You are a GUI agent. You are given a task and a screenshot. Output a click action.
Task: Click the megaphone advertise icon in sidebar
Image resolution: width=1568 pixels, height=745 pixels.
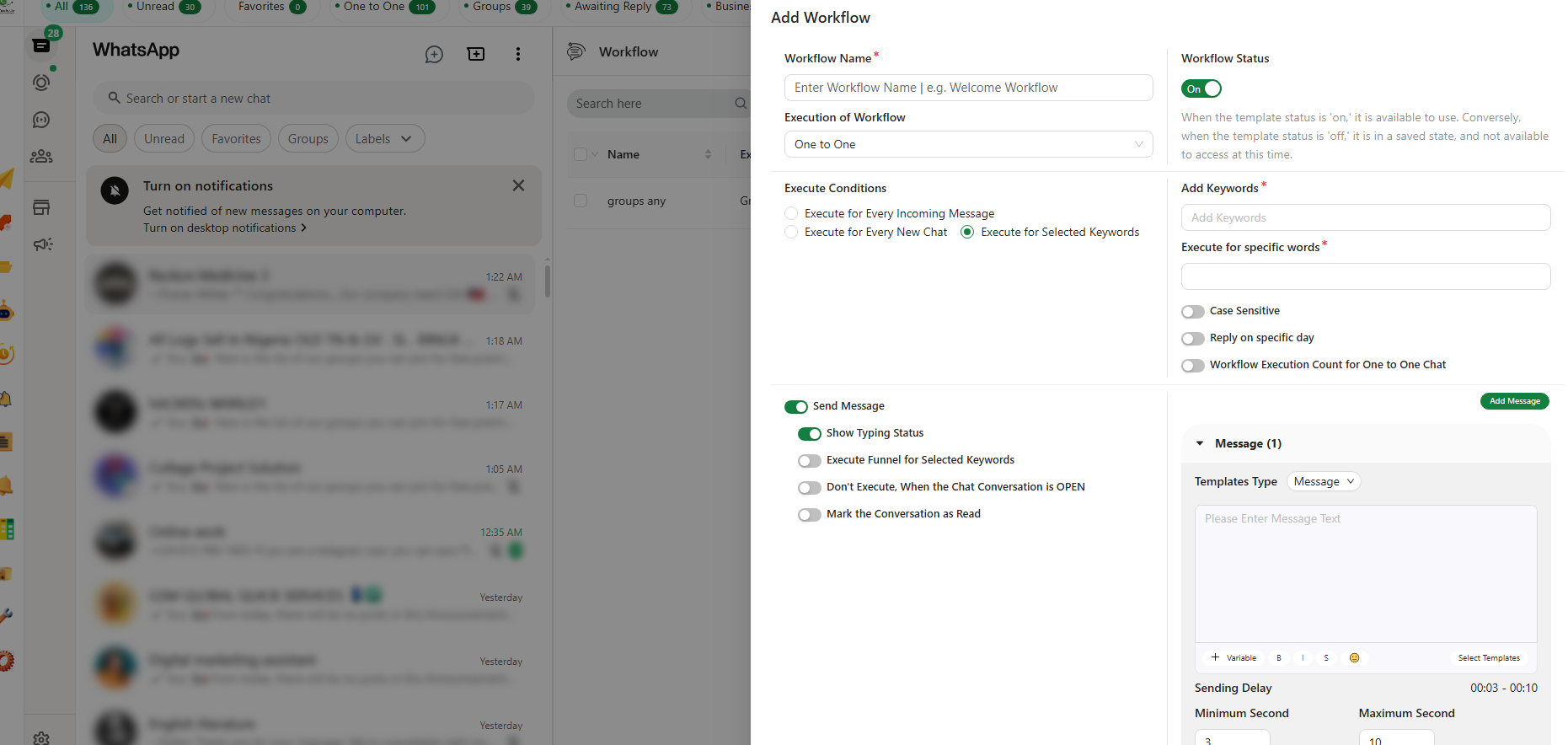pyautogui.click(x=42, y=244)
